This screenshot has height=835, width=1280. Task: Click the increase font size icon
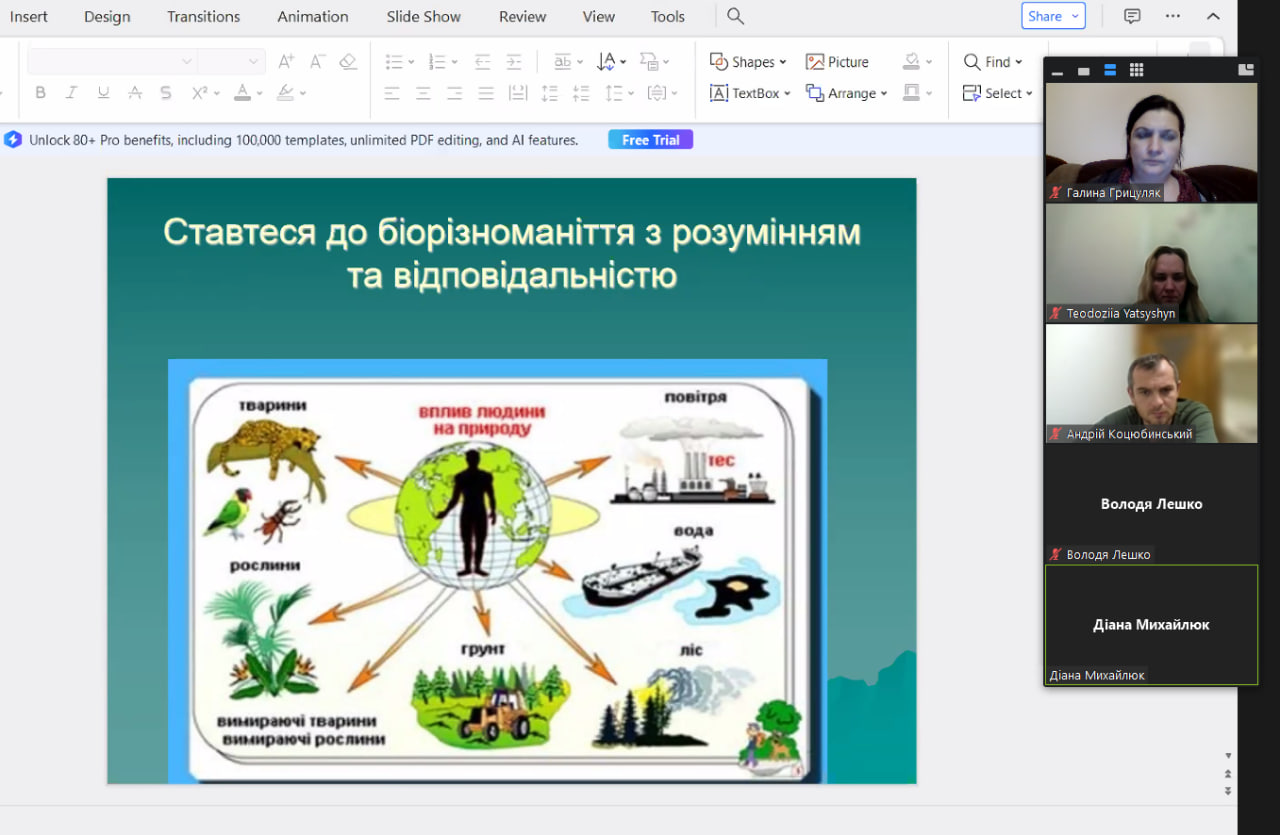pos(286,62)
